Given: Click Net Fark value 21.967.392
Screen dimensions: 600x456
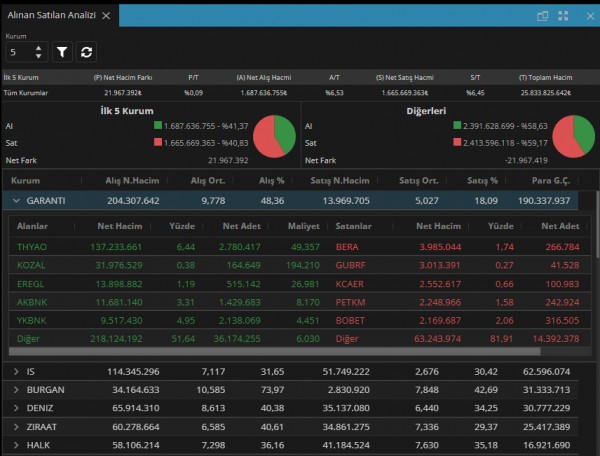Looking at the screenshot, I should (x=228, y=160).
